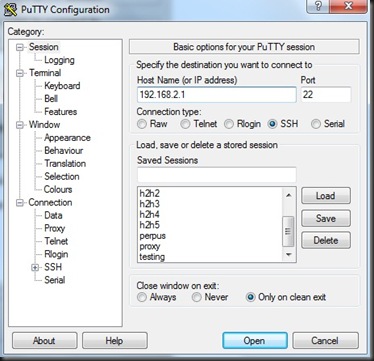Screen dimensions: 374x361
Task: Click the Save session button
Action: [326, 218]
